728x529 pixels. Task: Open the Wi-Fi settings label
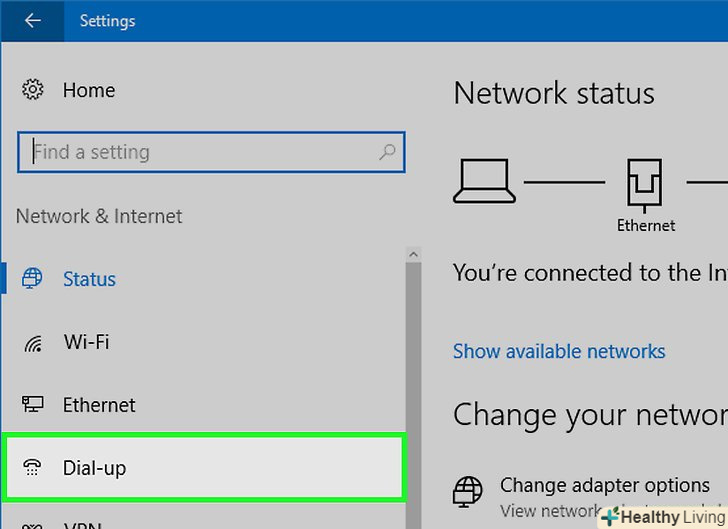click(x=87, y=342)
